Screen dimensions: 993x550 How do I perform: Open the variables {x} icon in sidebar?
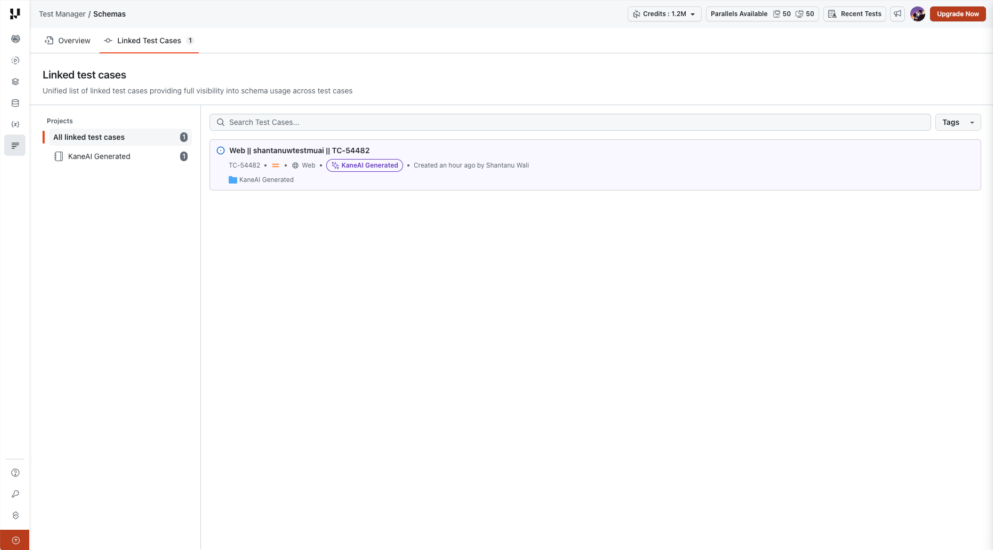click(x=15, y=124)
